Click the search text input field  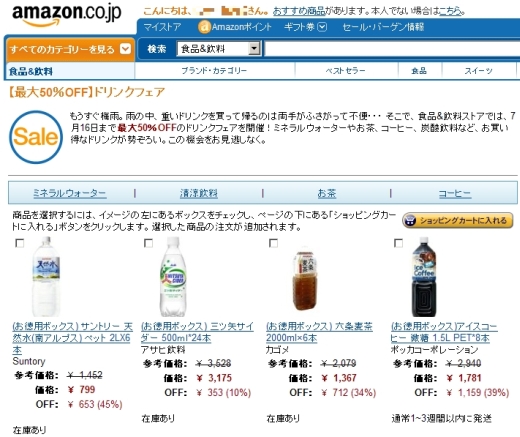pyautogui.click(x=392, y=49)
